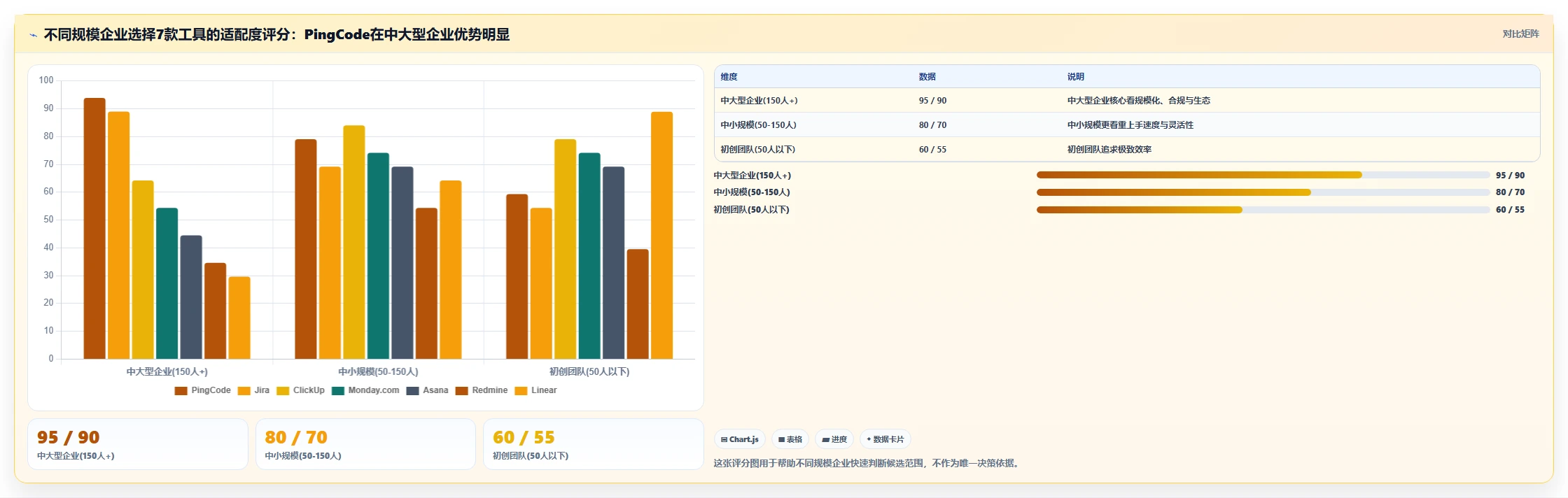This screenshot has width=1568, height=498.
Task: Toggle the PingCode legend item
Action: [x=202, y=390]
